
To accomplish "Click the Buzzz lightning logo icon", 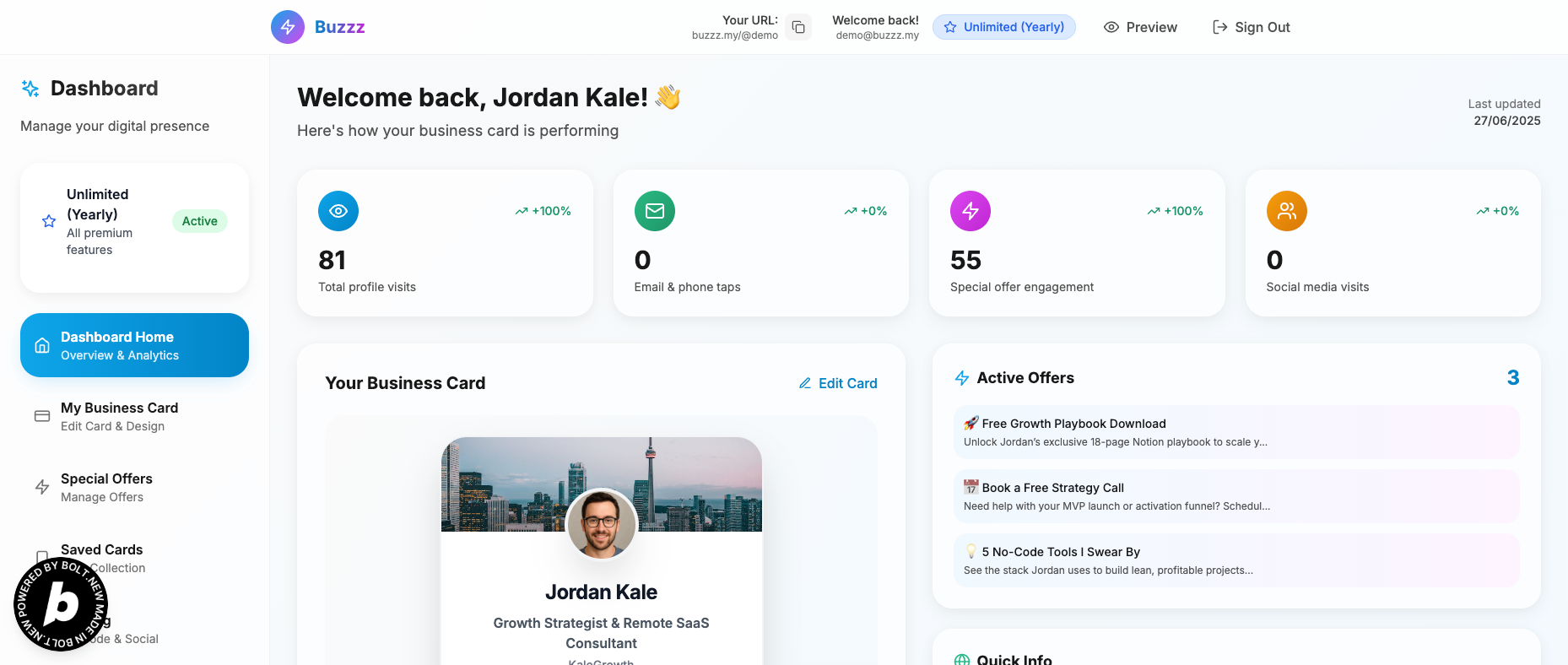I will [x=288, y=27].
